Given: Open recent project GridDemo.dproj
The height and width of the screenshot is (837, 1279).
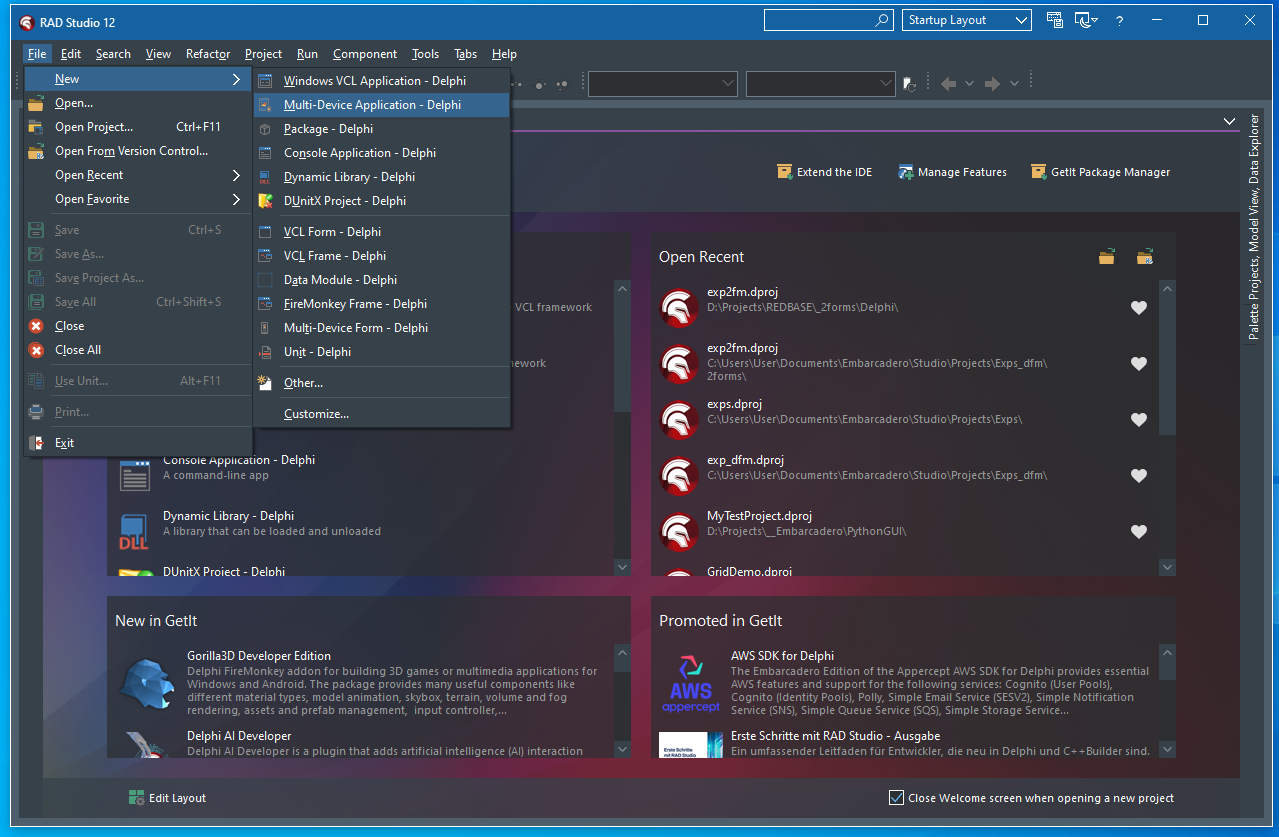Looking at the screenshot, I should click(x=749, y=572).
